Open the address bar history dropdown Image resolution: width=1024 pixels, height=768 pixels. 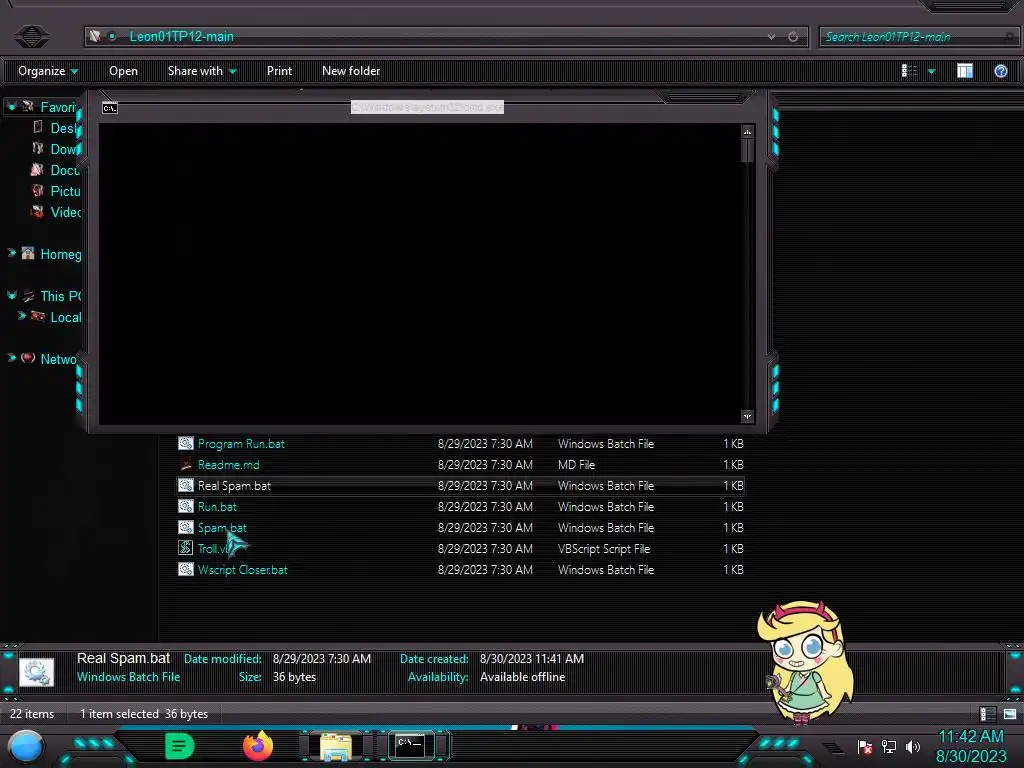pos(772,37)
